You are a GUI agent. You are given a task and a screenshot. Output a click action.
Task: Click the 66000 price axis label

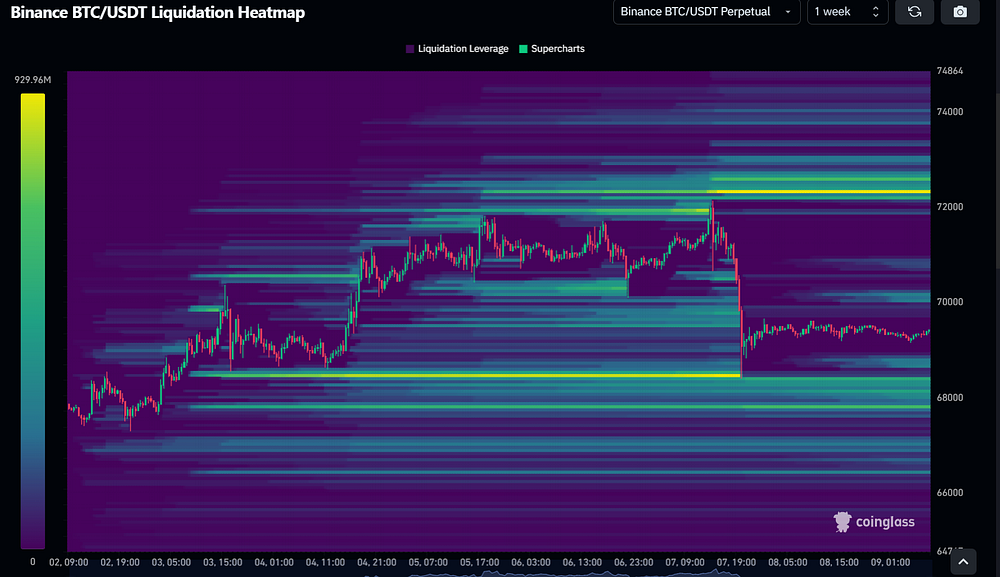pyautogui.click(x=950, y=492)
